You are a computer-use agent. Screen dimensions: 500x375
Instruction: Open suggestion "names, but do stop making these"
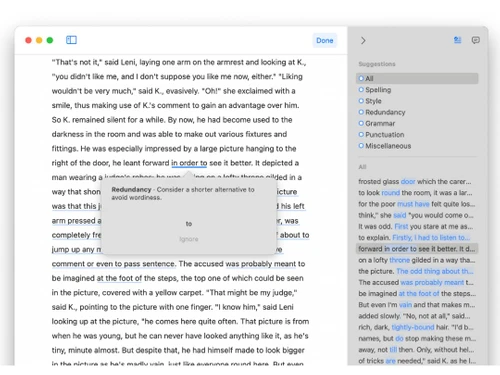tap(417, 339)
